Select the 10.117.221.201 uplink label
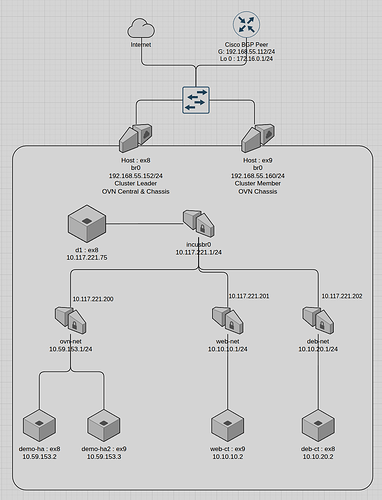The width and height of the screenshot is (382, 500). (x=249, y=296)
